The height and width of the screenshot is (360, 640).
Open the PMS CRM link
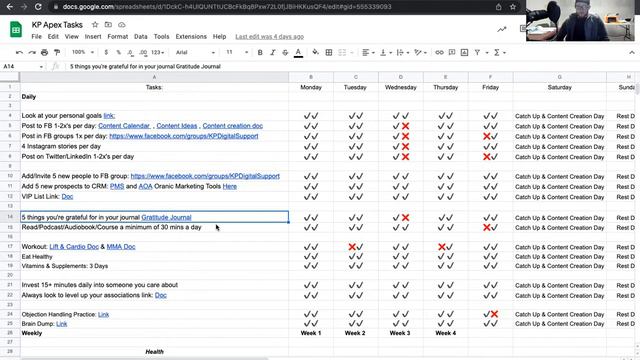pyautogui.click(x=117, y=186)
